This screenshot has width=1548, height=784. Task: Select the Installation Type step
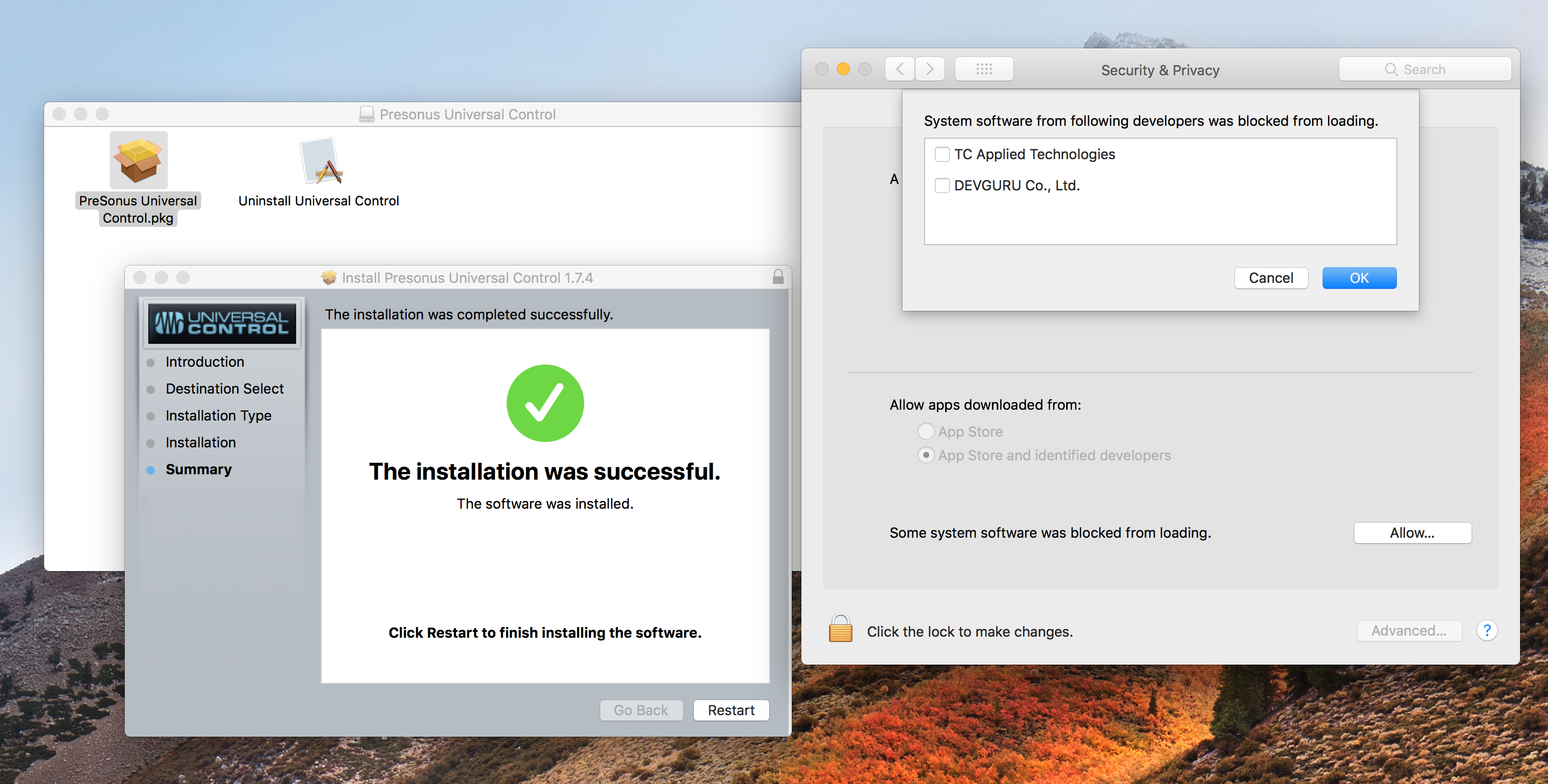218,416
